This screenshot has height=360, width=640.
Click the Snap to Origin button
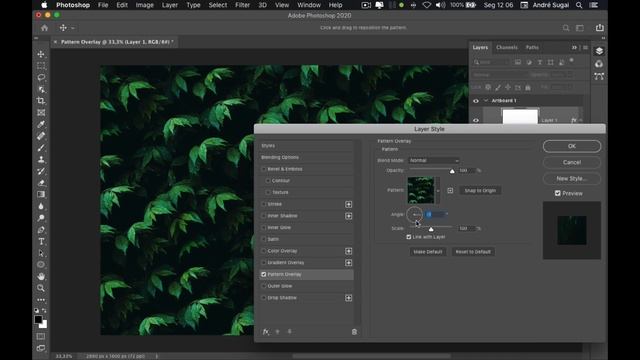click(x=480, y=191)
